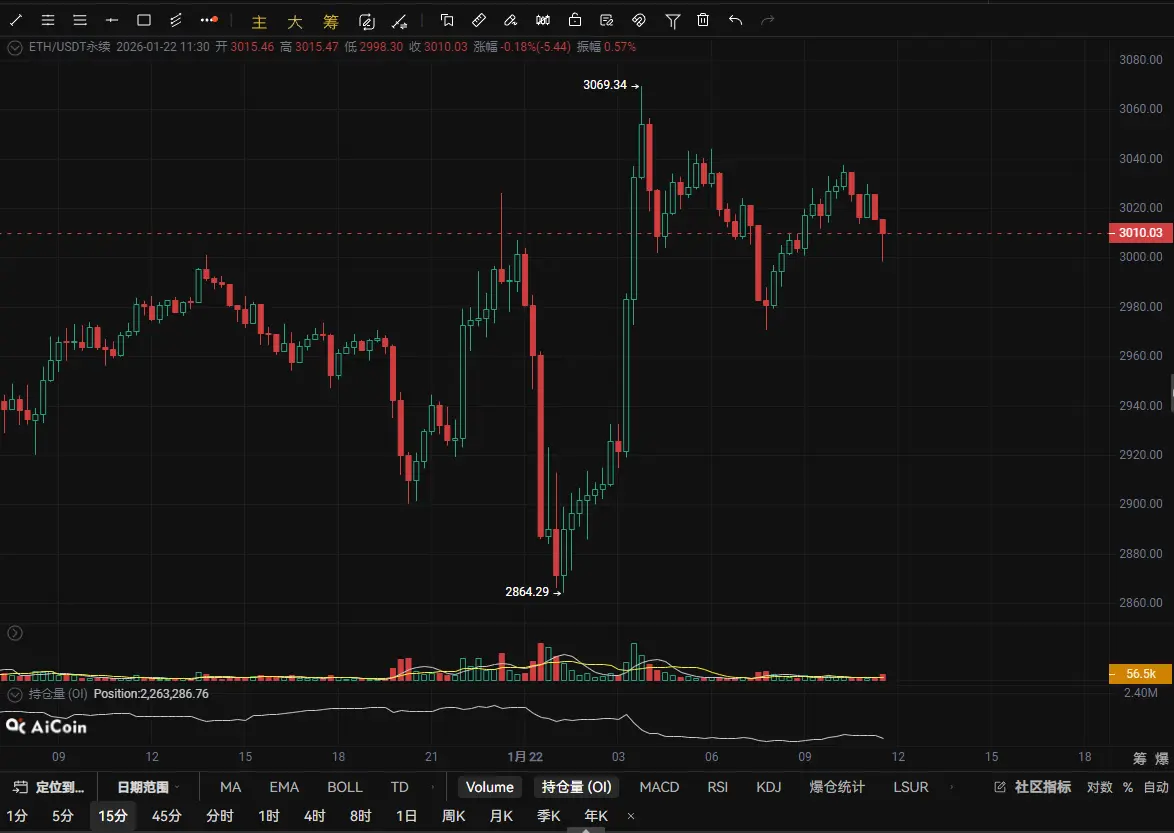Undo the last drawing action
1174x833 pixels.
pos(735,20)
